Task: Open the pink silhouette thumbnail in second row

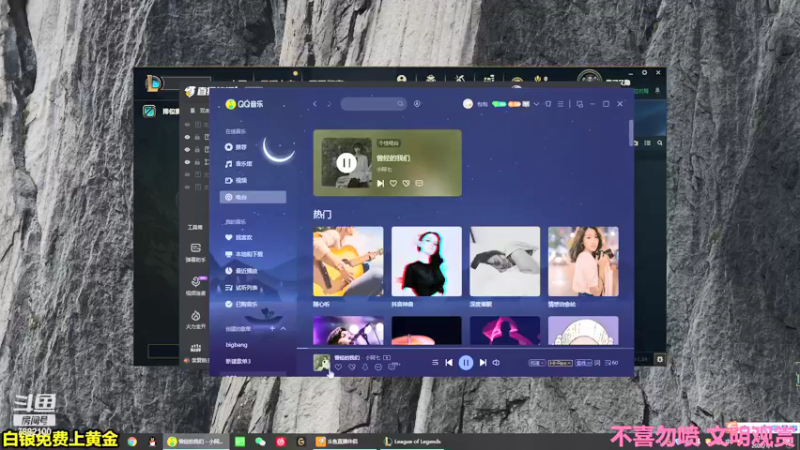Action: point(505,331)
